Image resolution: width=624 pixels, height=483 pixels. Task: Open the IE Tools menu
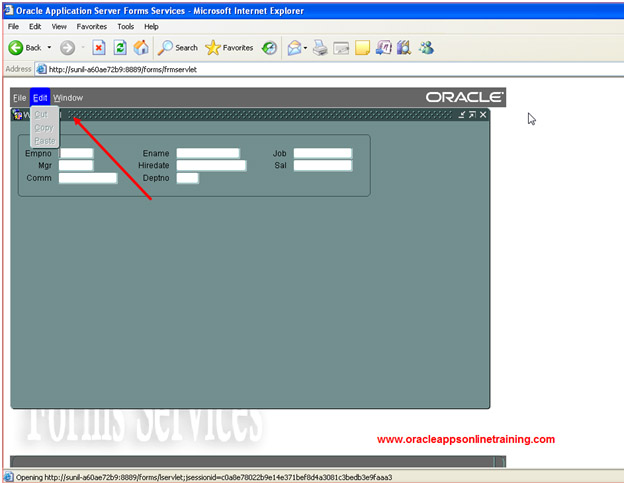pos(125,26)
